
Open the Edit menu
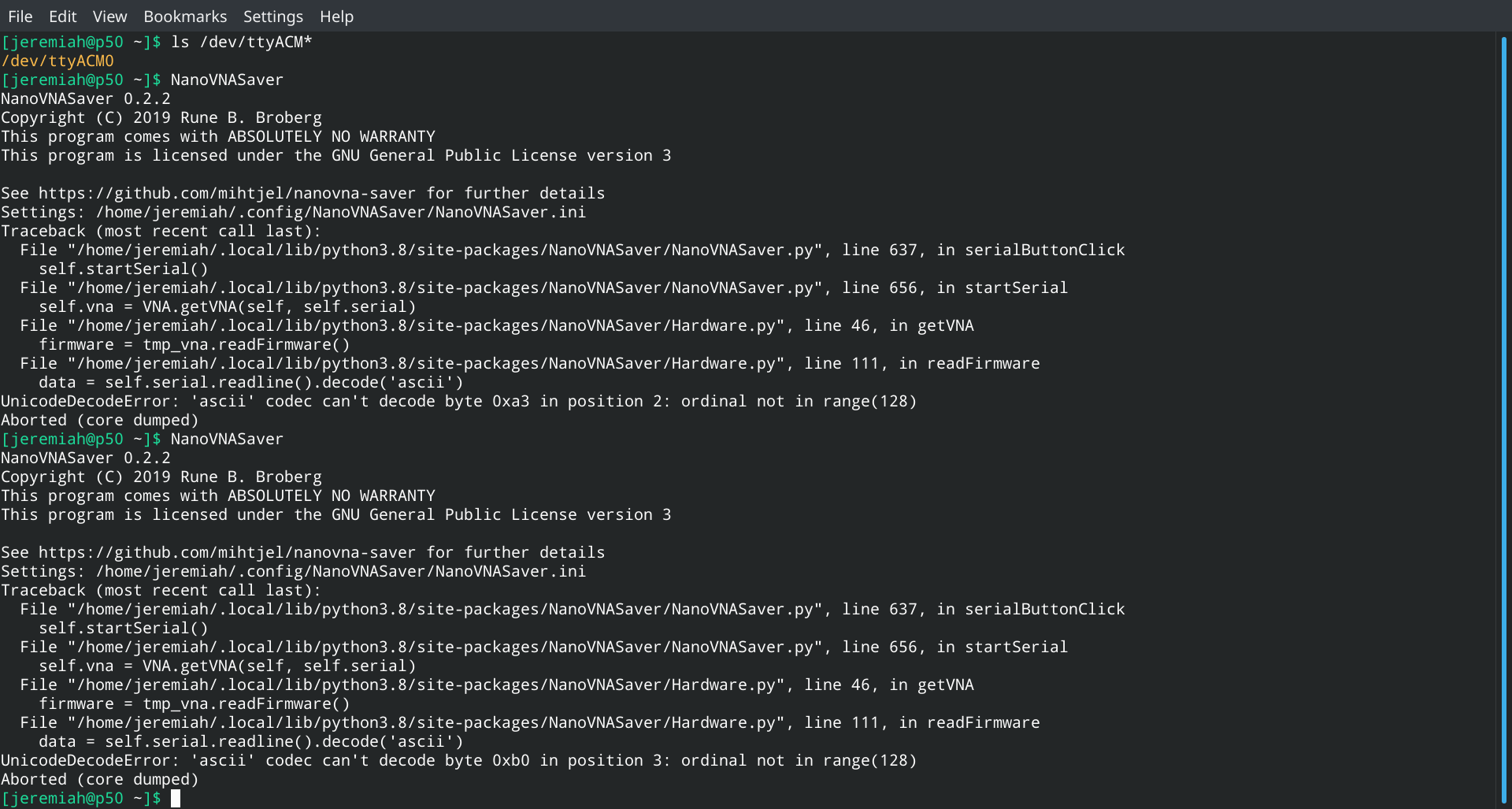[61, 16]
